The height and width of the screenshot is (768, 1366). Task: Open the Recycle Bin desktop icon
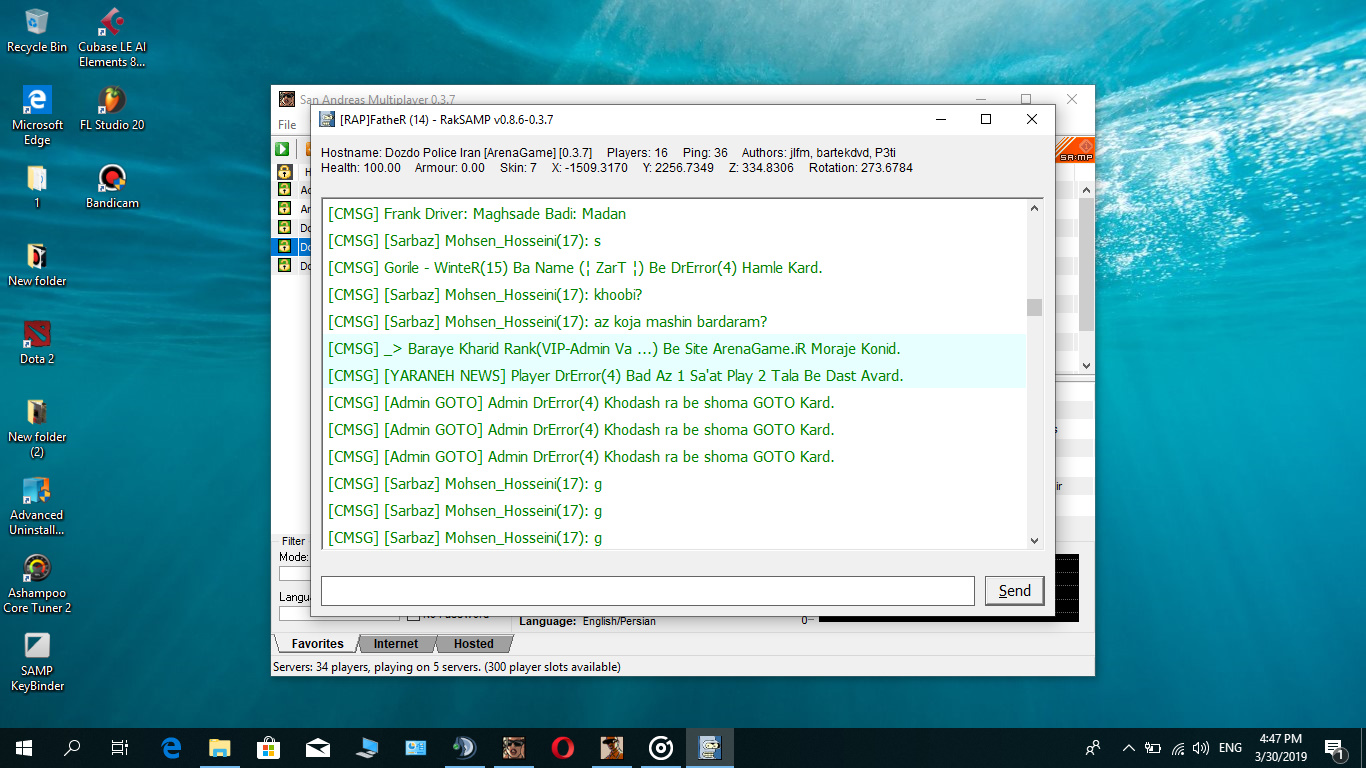[37, 31]
